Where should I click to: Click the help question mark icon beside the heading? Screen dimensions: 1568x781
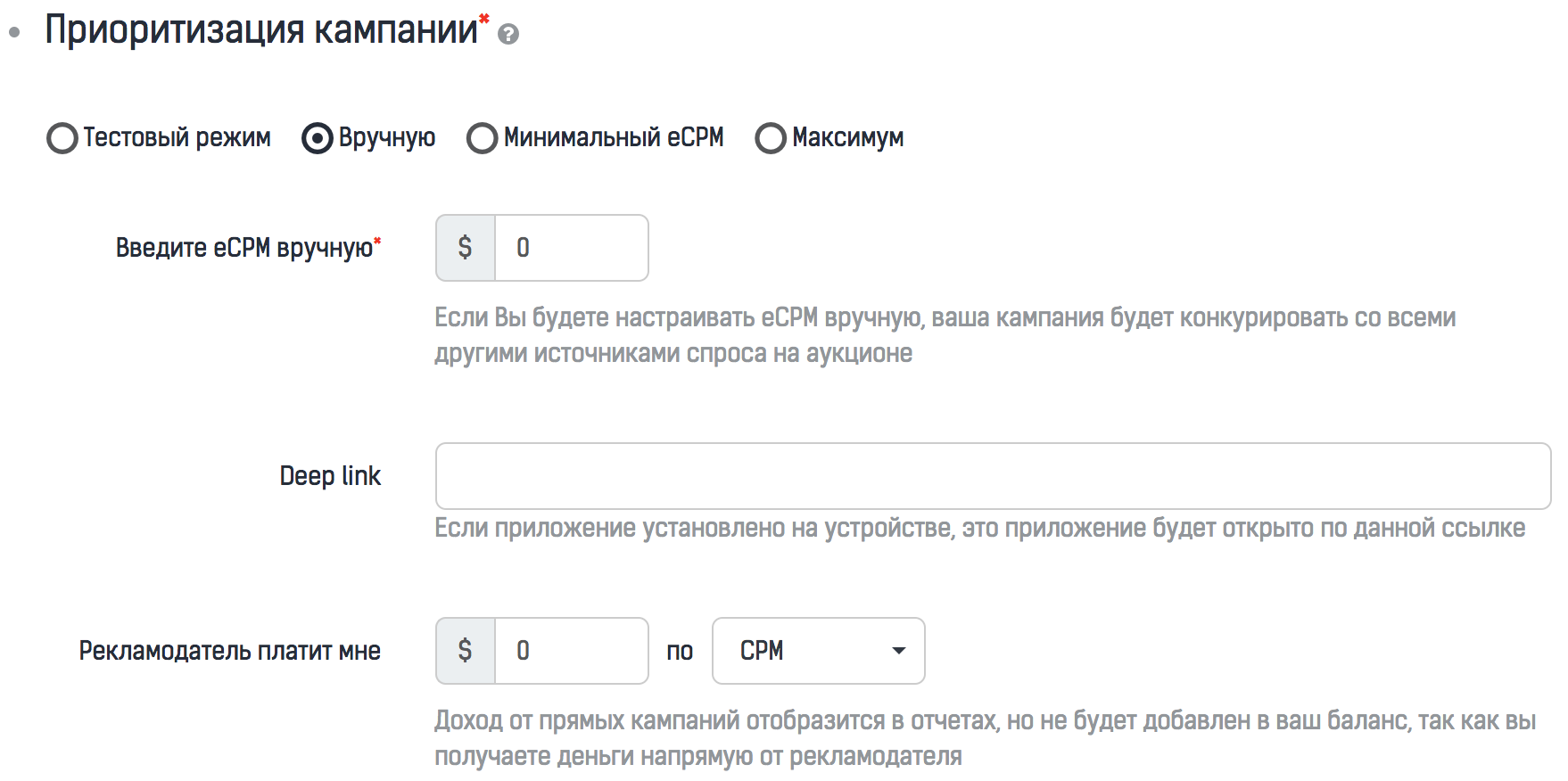click(508, 35)
